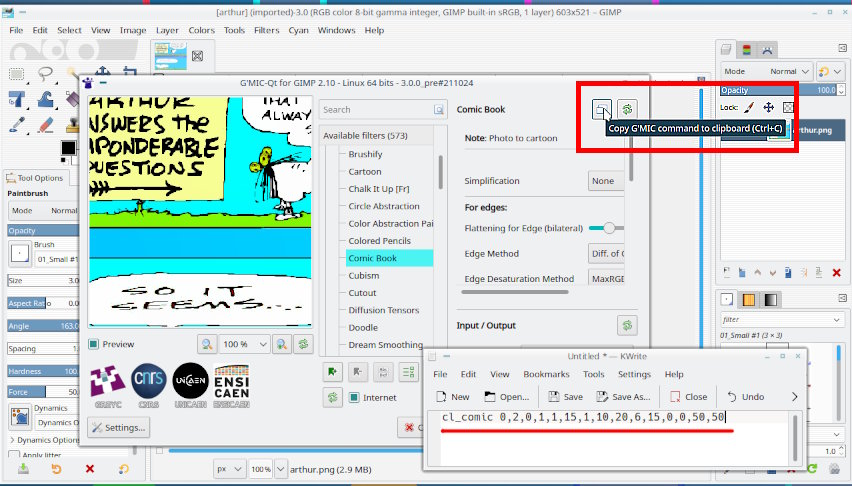The width and height of the screenshot is (852, 486).
Task: Select the Eraser tool
Action: (x=45, y=125)
